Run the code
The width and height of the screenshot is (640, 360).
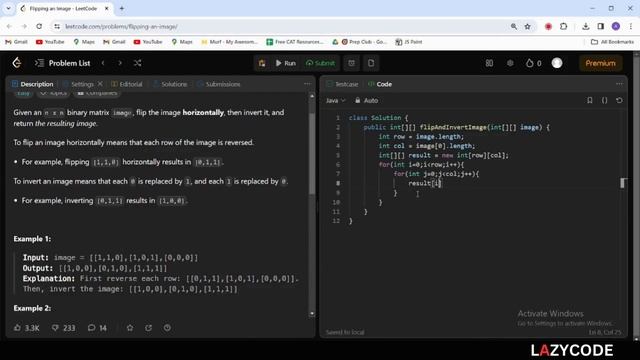[285, 63]
